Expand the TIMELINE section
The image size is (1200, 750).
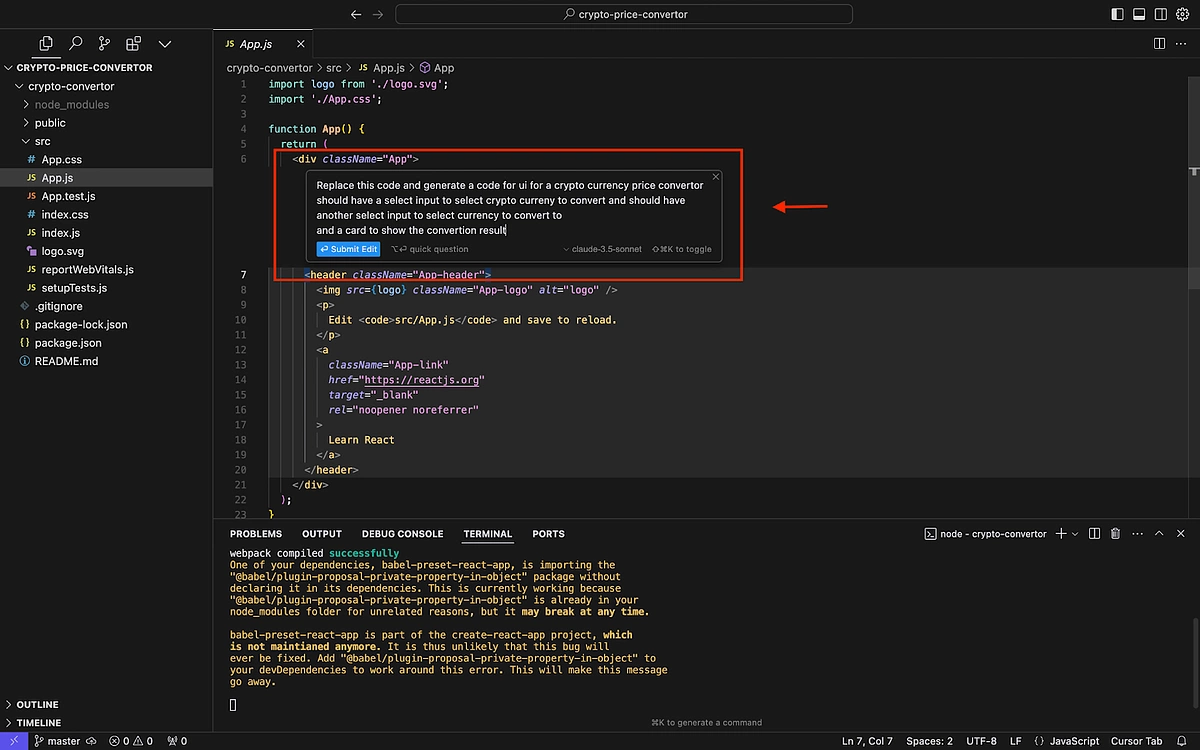coord(38,722)
